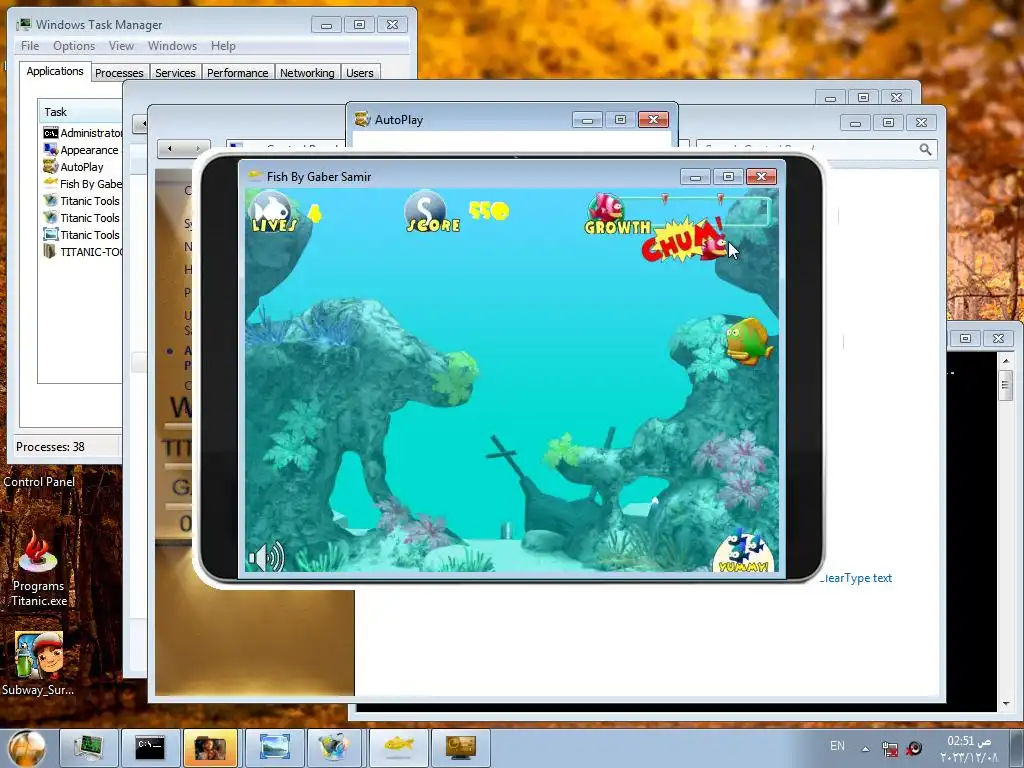Click the Lives fish icon in game
This screenshot has height=768, width=1024.
tap(272, 212)
